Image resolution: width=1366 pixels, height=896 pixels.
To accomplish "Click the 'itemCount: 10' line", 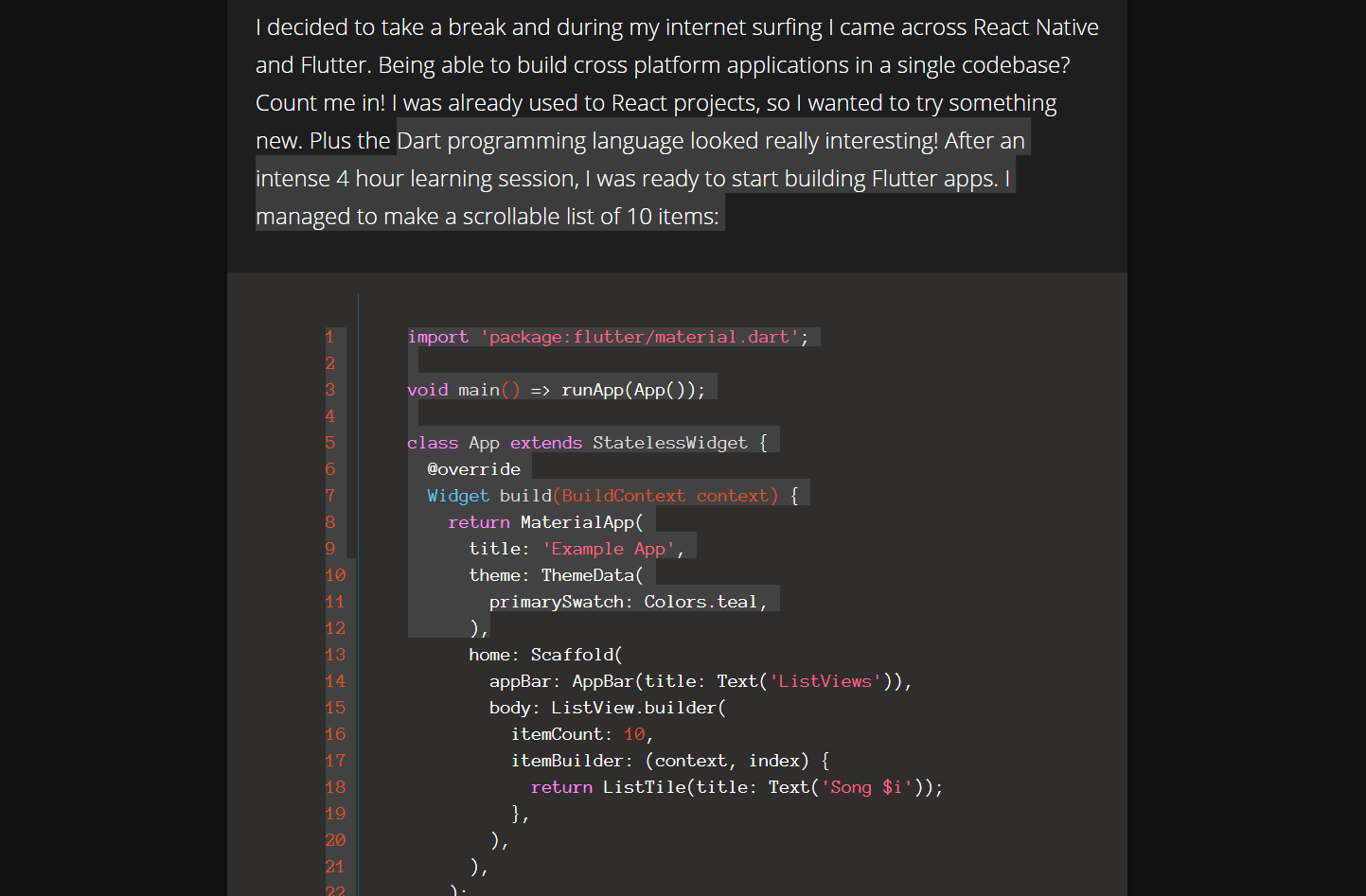I will point(582,734).
